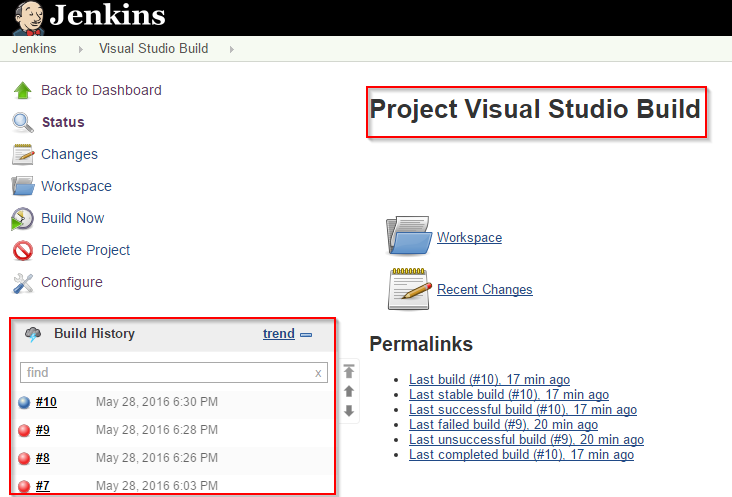Viewport: 732px width, 497px height.
Task: Click blue status ball of build #10
Action: 24,402
